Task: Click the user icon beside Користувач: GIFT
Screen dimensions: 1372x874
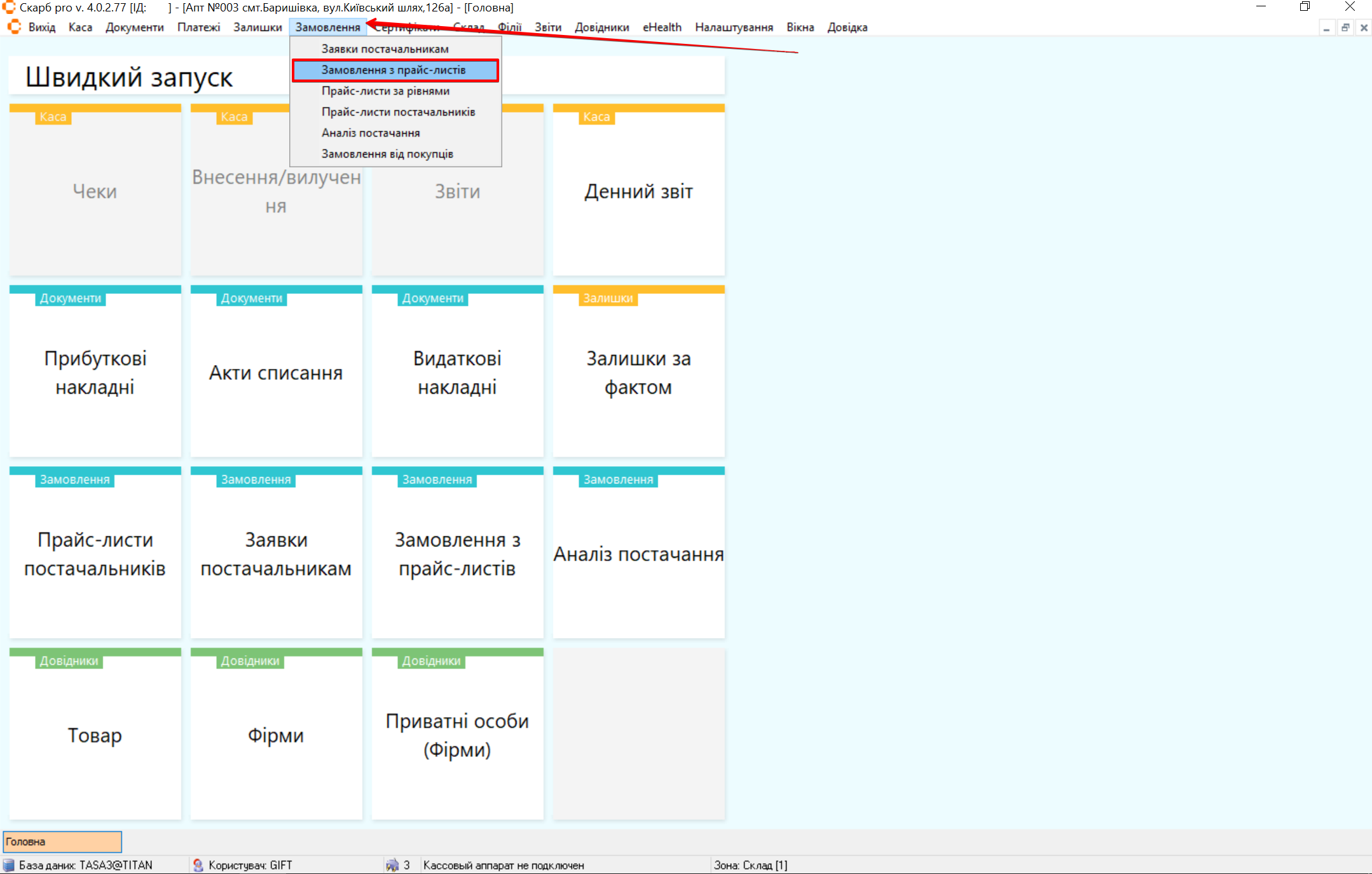Action: (x=198, y=865)
